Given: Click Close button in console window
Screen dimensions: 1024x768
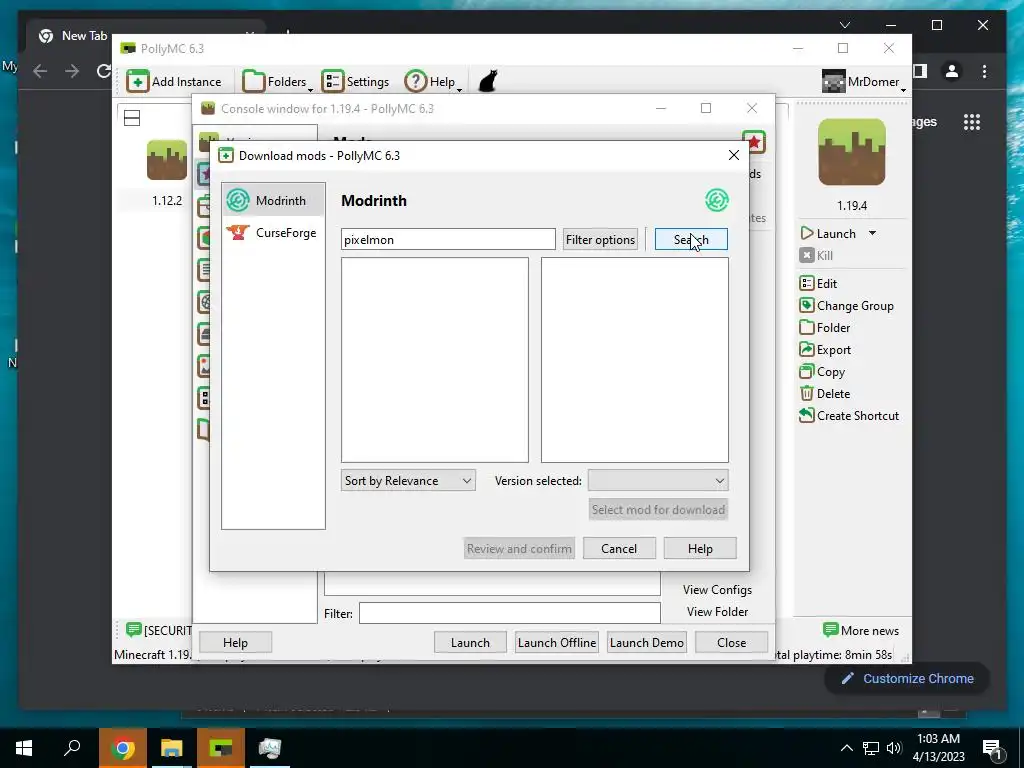Looking at the screenshot, I should pos(731,643).
